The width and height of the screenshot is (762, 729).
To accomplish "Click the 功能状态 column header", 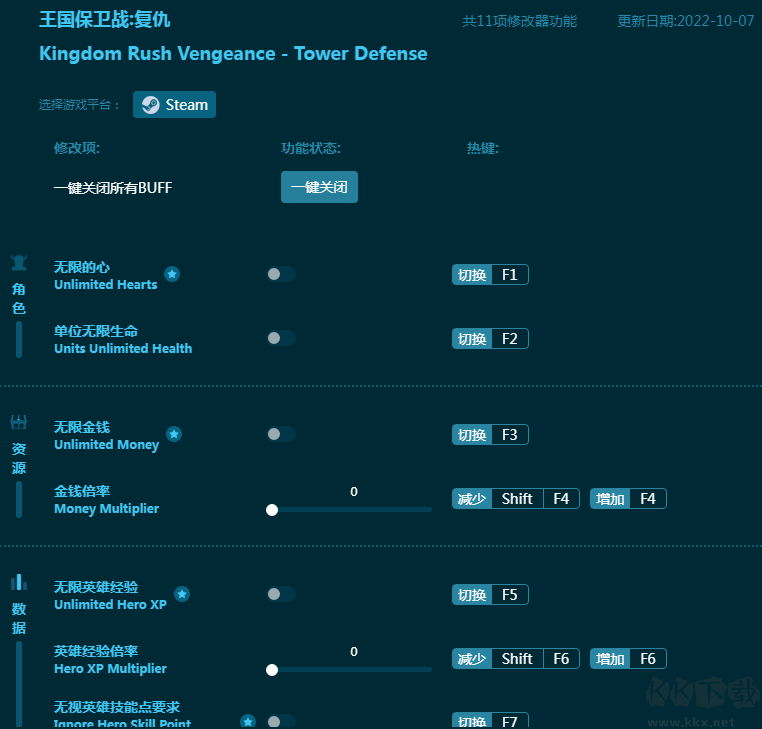I will click(311, 148).
